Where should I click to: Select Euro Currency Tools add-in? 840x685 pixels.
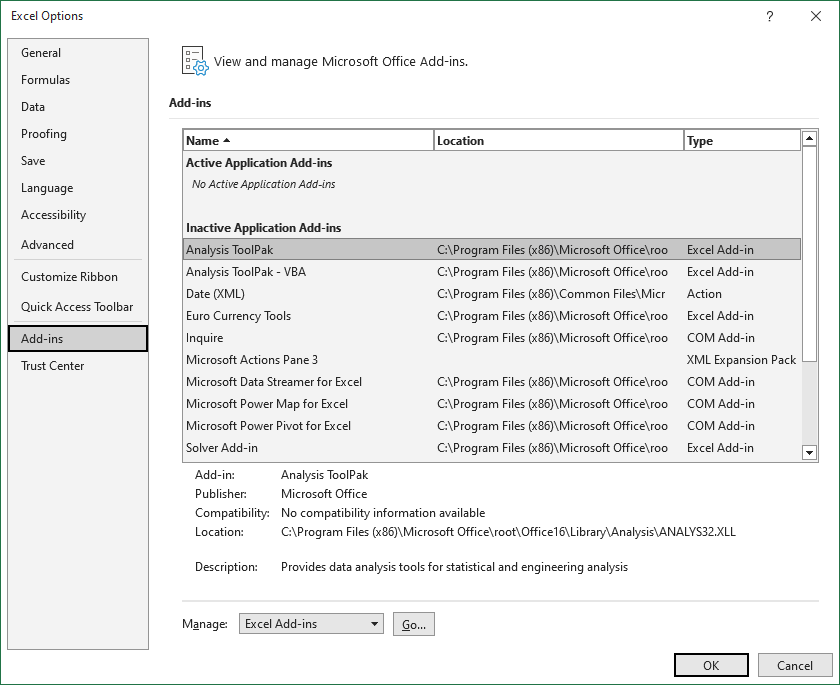238,316
